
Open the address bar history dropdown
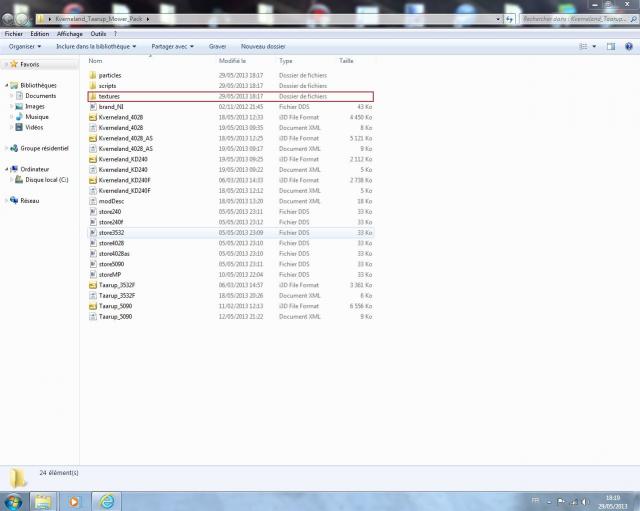point(498,19)
